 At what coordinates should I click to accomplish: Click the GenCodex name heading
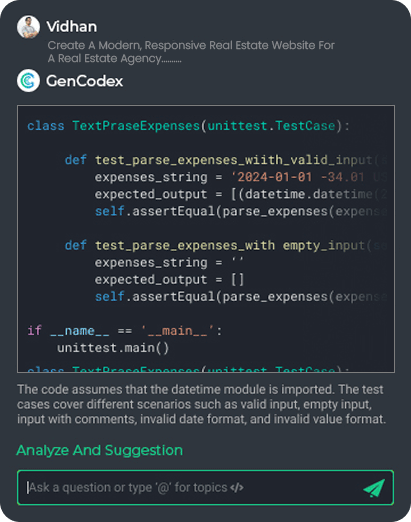[84, 81]
